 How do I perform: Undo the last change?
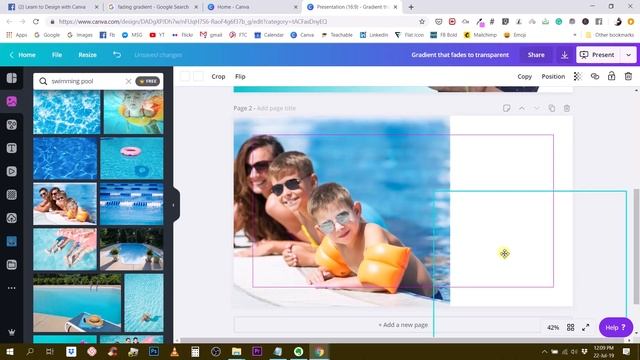[117, 55]
